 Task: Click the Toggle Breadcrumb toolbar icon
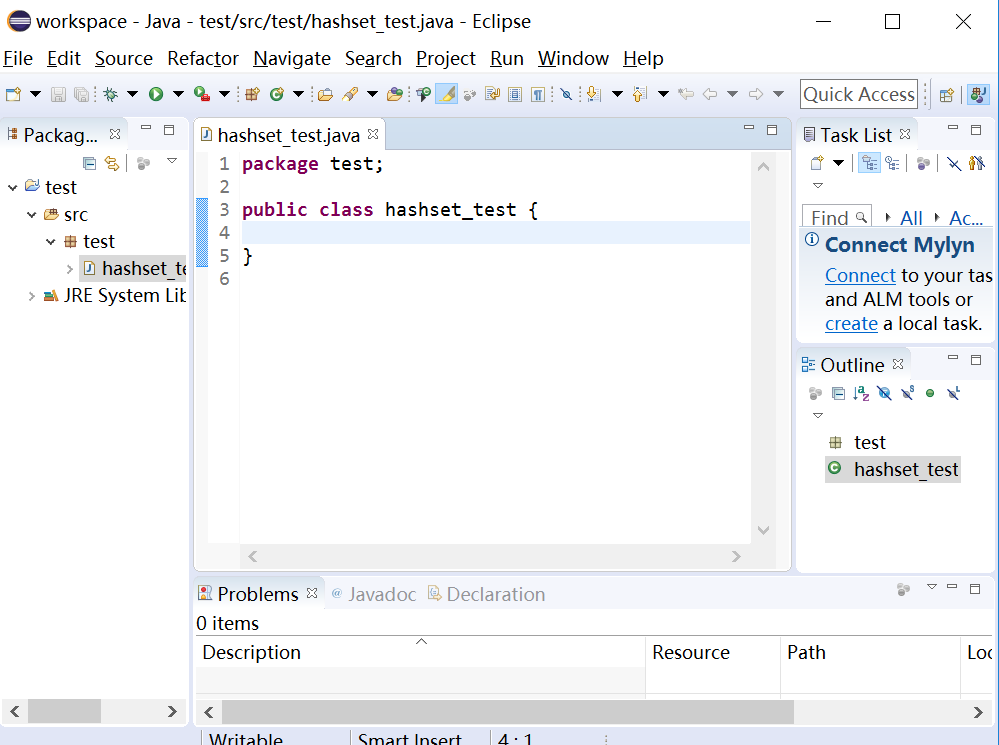pyautogui.click(x=424, y=94)
